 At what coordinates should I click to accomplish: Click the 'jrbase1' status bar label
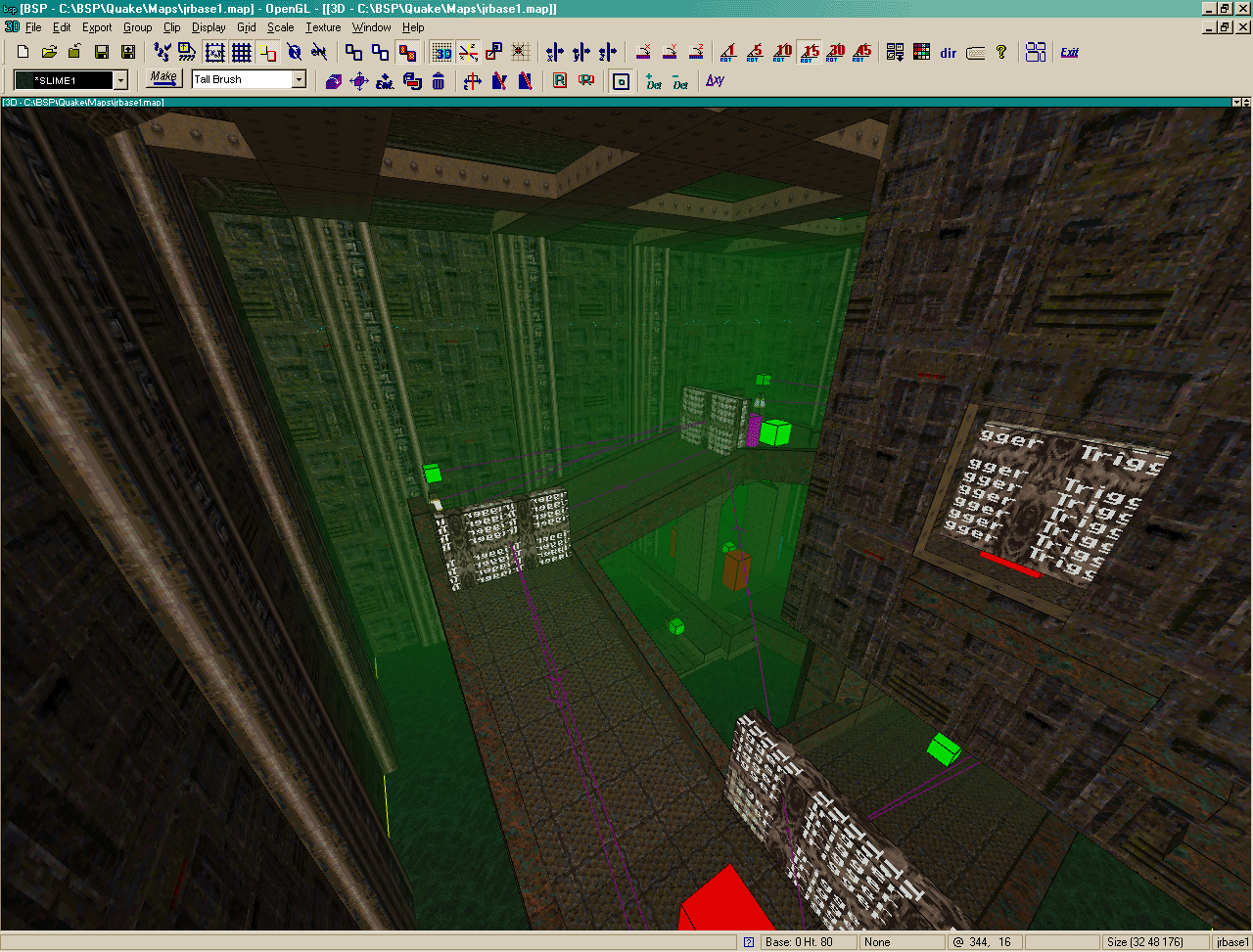point(1231,942)
